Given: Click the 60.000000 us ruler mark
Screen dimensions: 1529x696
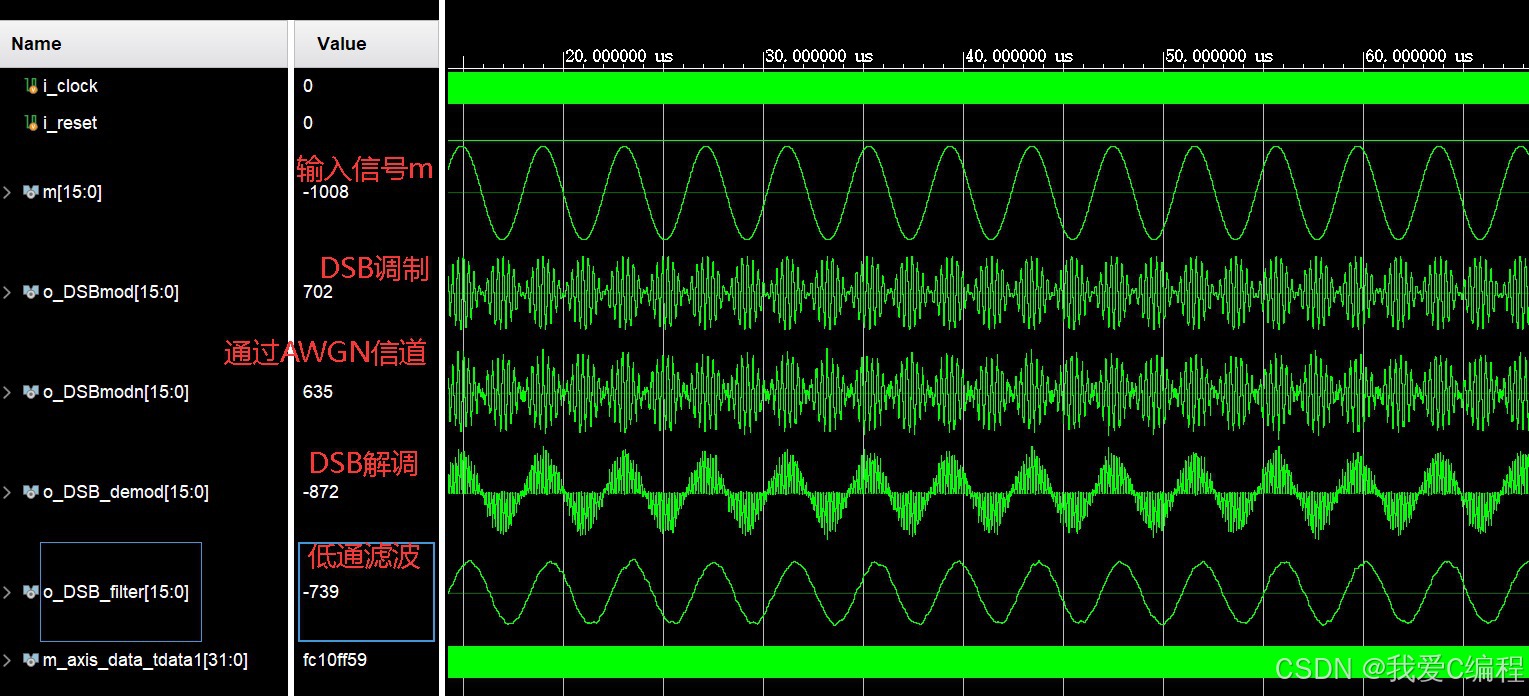Looking at the screenshot, I should [x=1419, y=56].
